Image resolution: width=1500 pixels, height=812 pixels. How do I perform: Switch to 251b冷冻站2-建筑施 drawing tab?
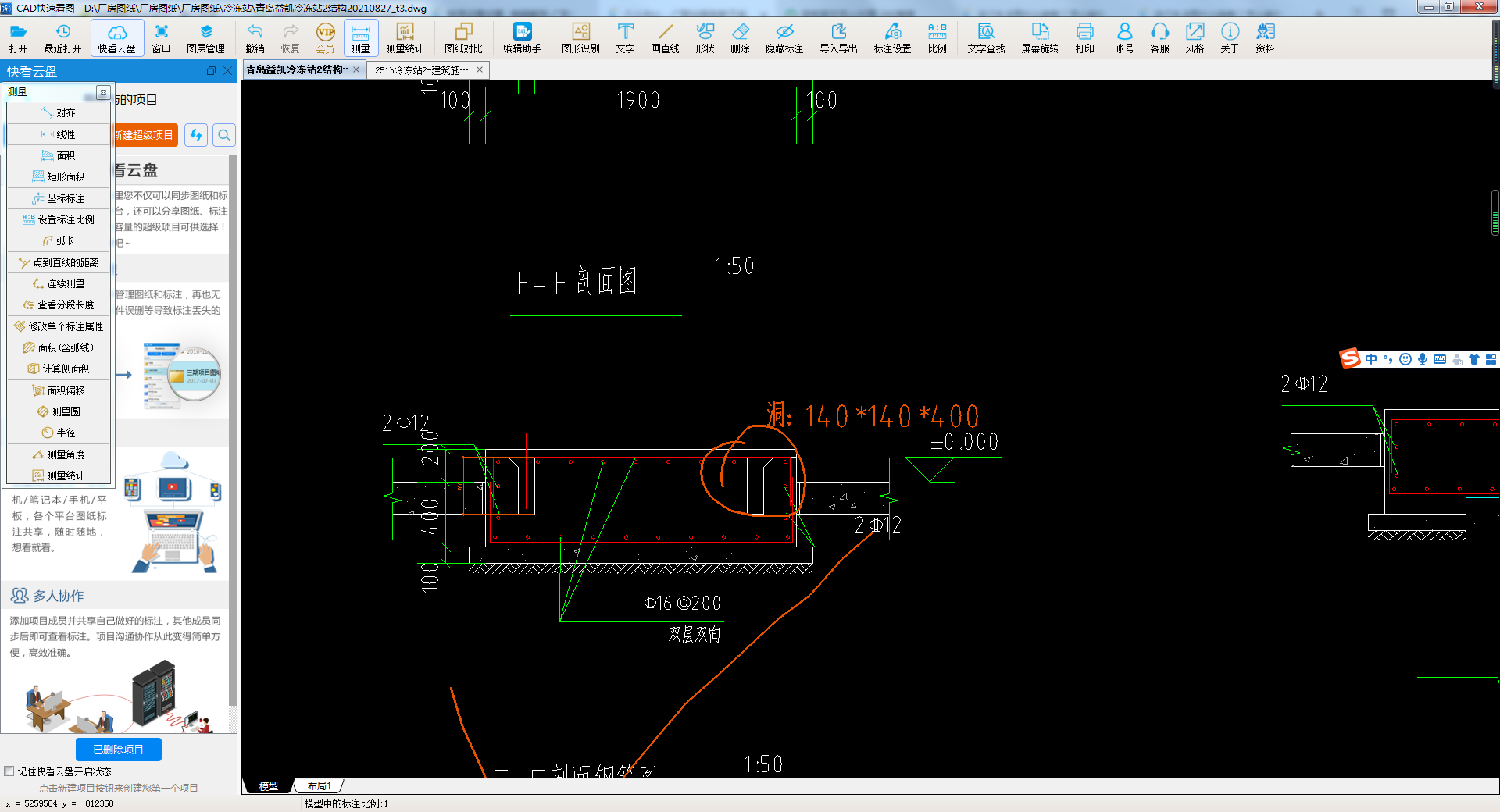pos(422,69)
